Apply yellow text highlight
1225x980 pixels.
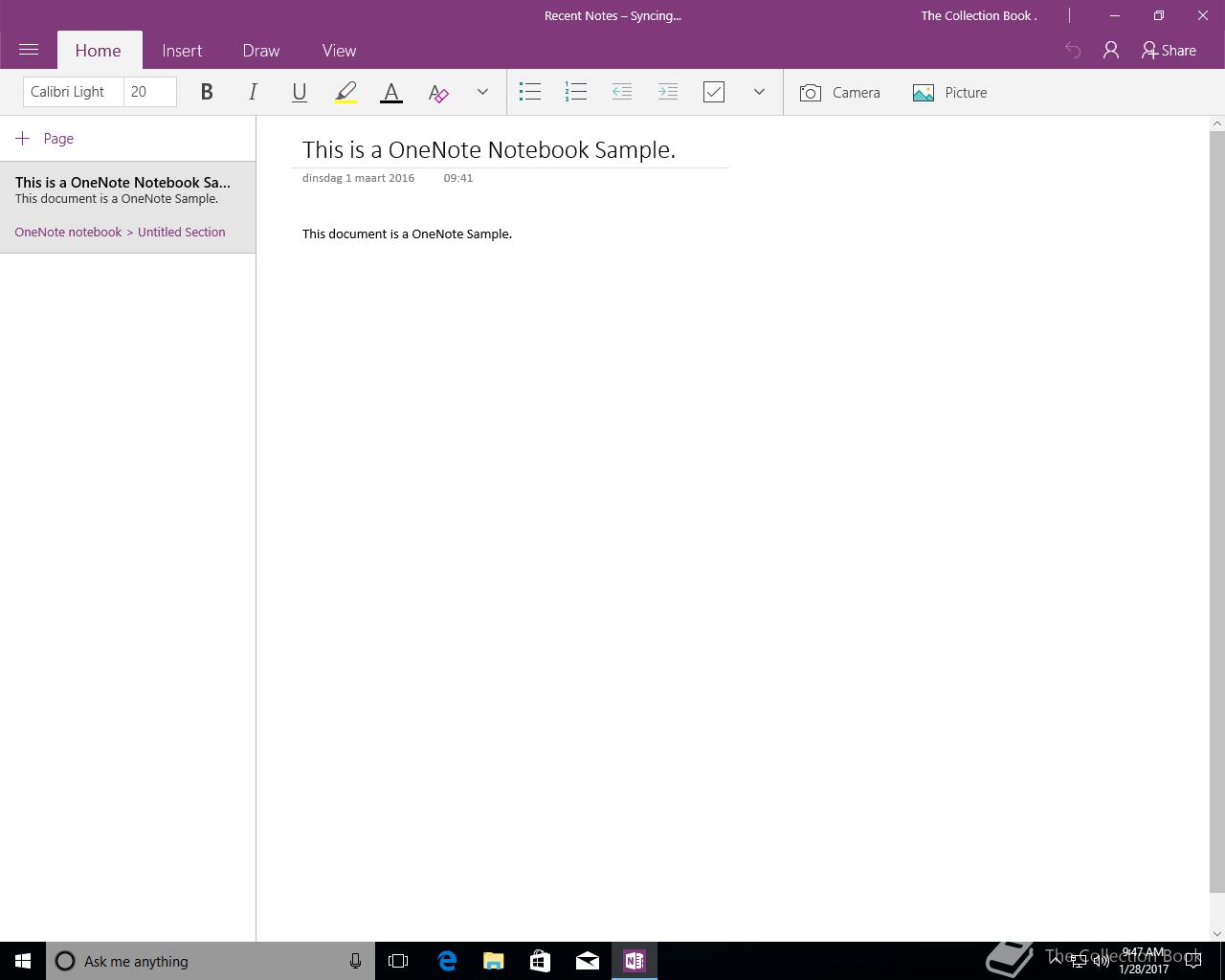345,92
